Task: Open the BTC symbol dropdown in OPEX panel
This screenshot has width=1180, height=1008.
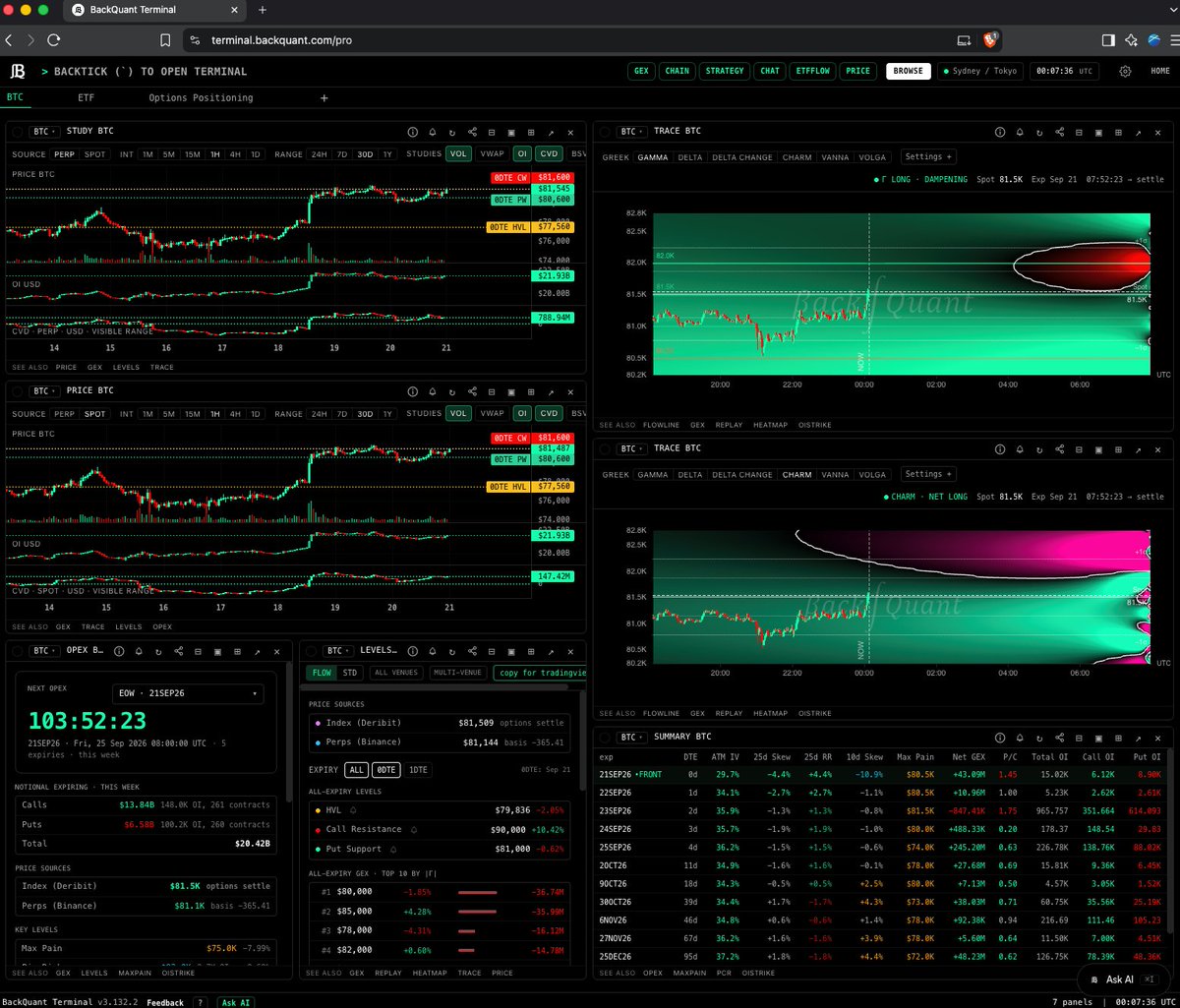Action: click(43, 651)
